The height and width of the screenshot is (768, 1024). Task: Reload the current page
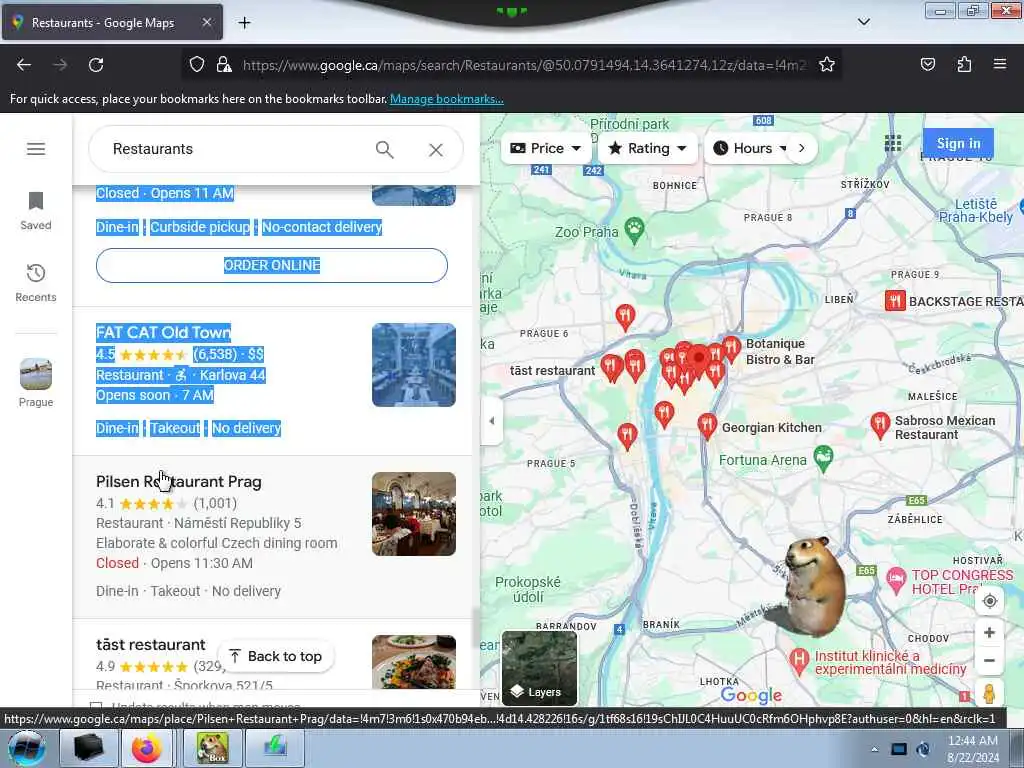coord(96,65)
